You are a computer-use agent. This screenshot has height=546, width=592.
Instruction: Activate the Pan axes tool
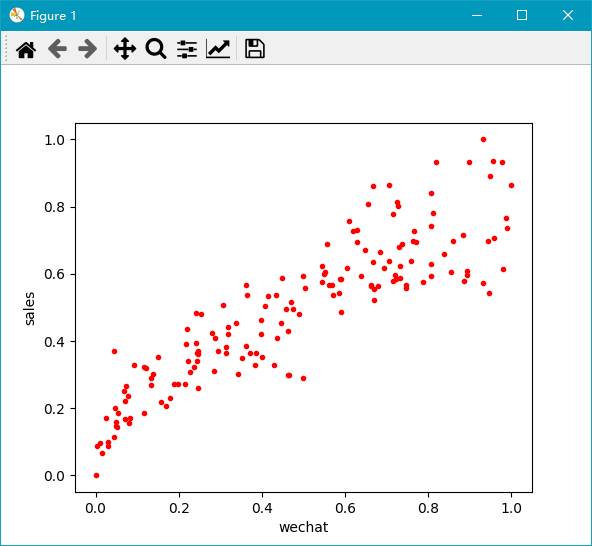(x=125, y=49)
